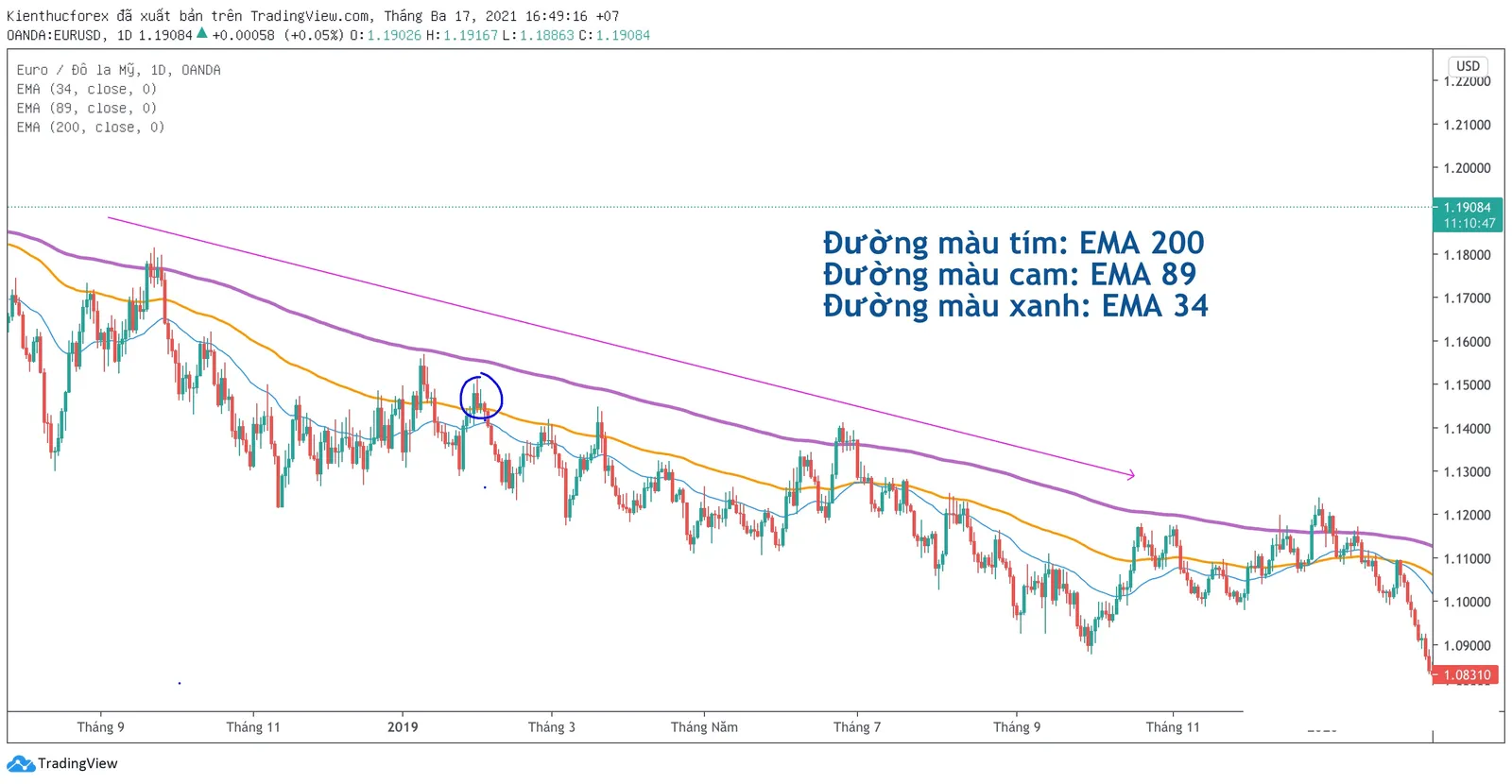This screenshot has height=784, width=1512.
Task: Select the text note 'Đường màu cam: EMA 89'
Action: pos(1009,274)
